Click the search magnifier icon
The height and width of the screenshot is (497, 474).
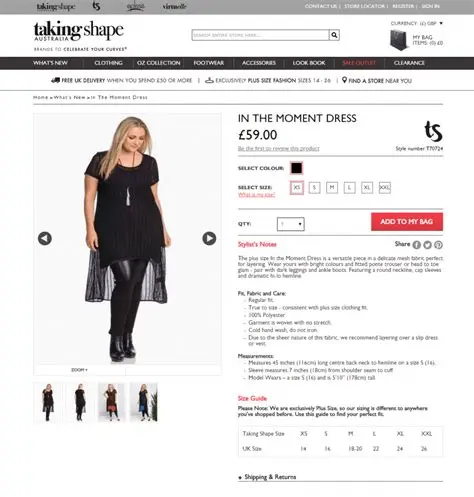tap(334, 35)
